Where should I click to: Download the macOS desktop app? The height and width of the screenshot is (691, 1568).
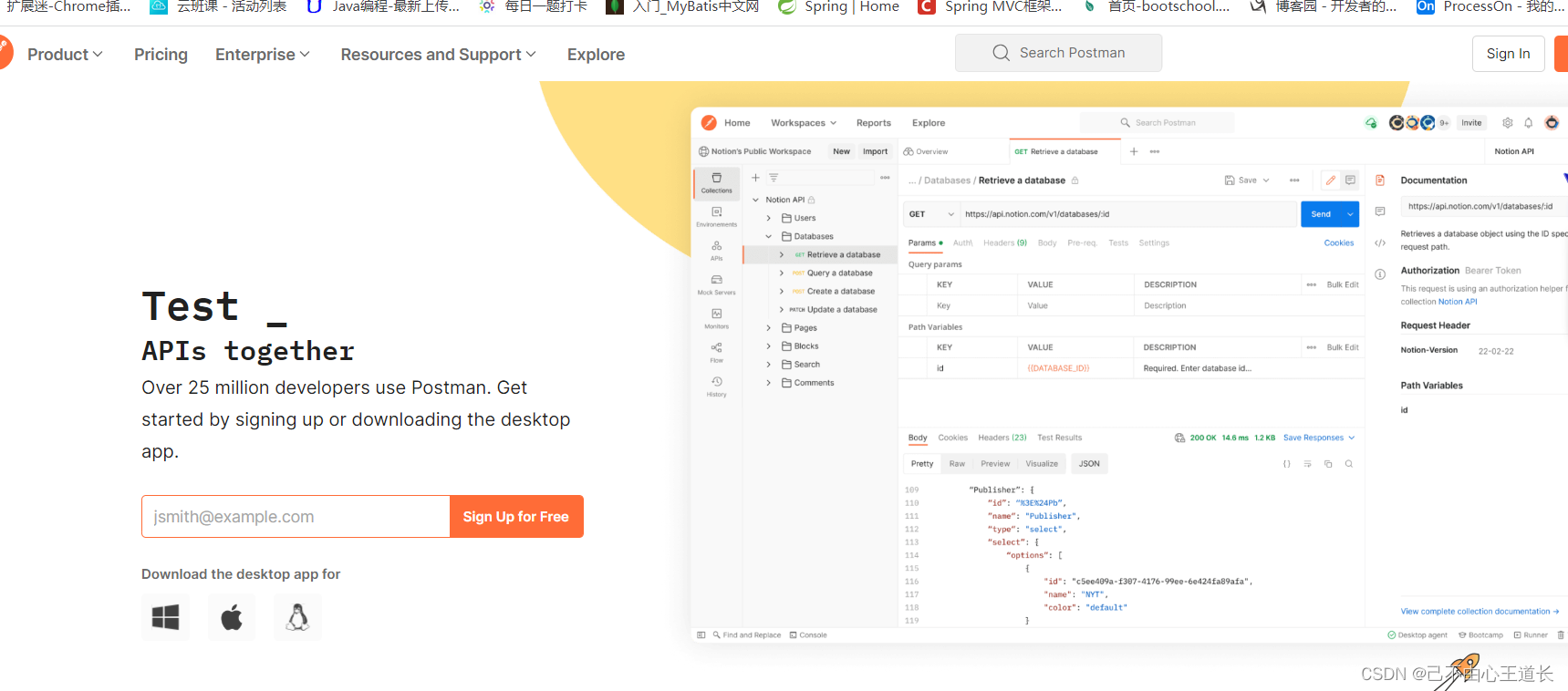point(232,617)
